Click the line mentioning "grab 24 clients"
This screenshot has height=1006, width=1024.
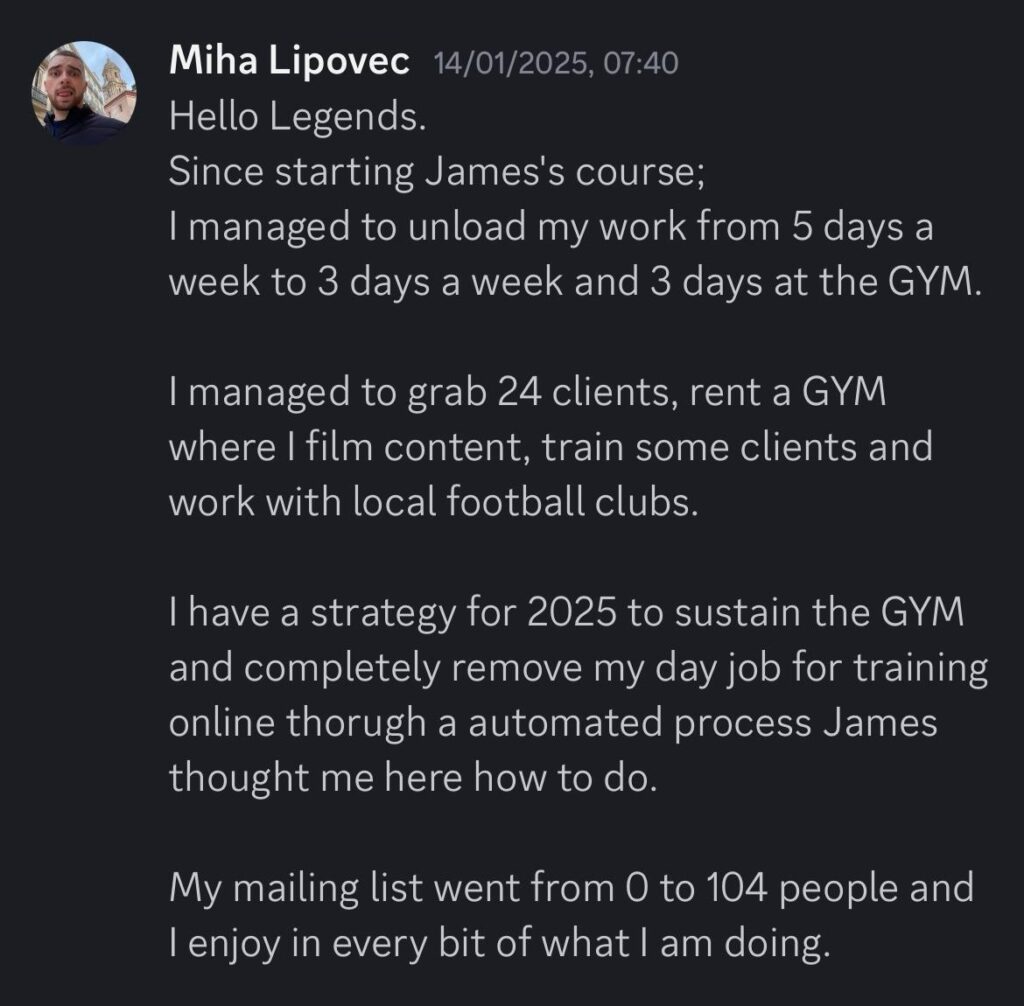527,391
